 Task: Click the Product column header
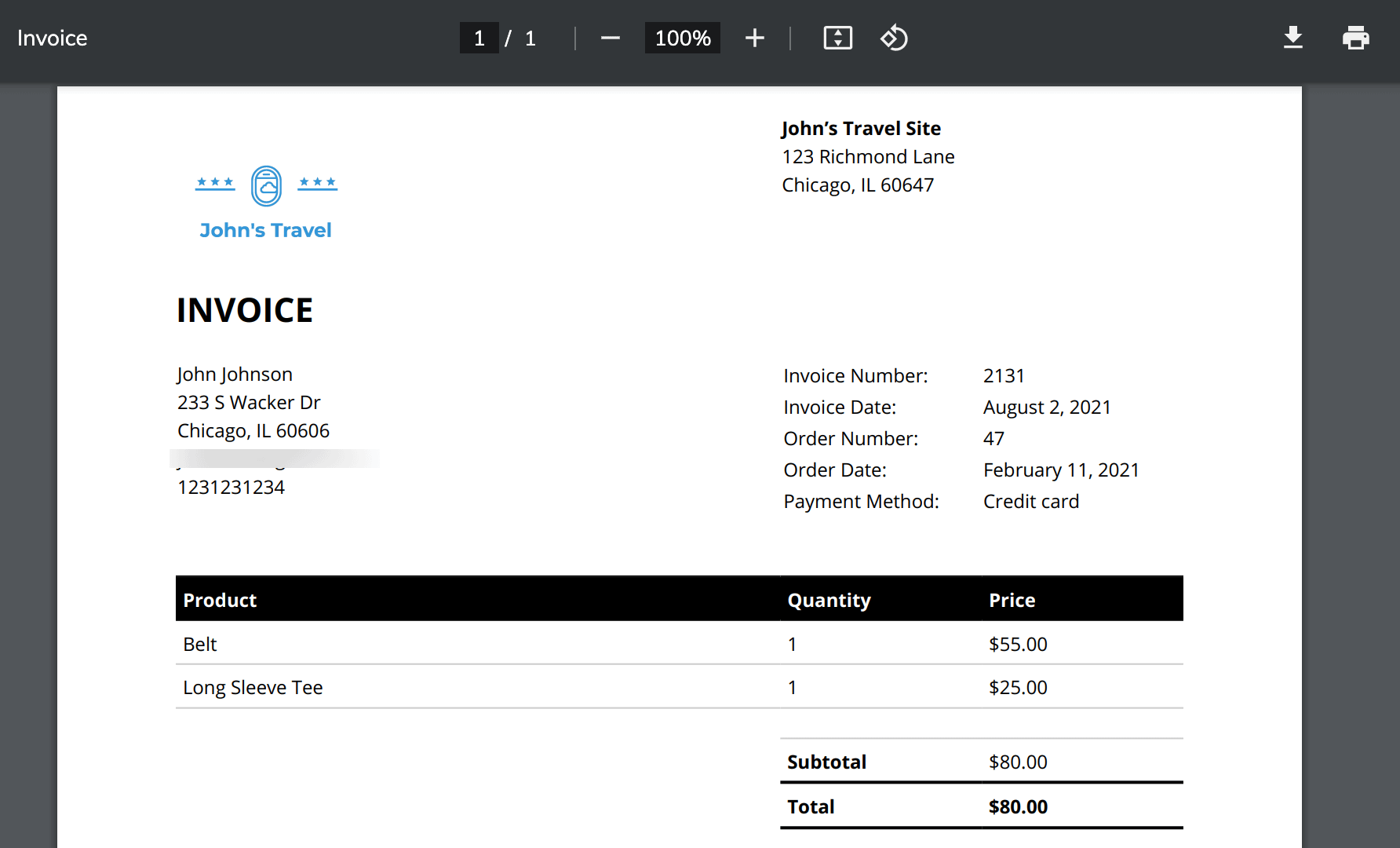pyautogui.click(x=220, y=600)
